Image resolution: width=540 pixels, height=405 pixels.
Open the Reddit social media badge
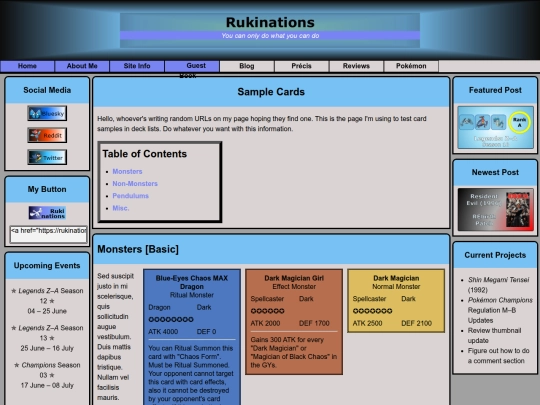pos(47,135)
